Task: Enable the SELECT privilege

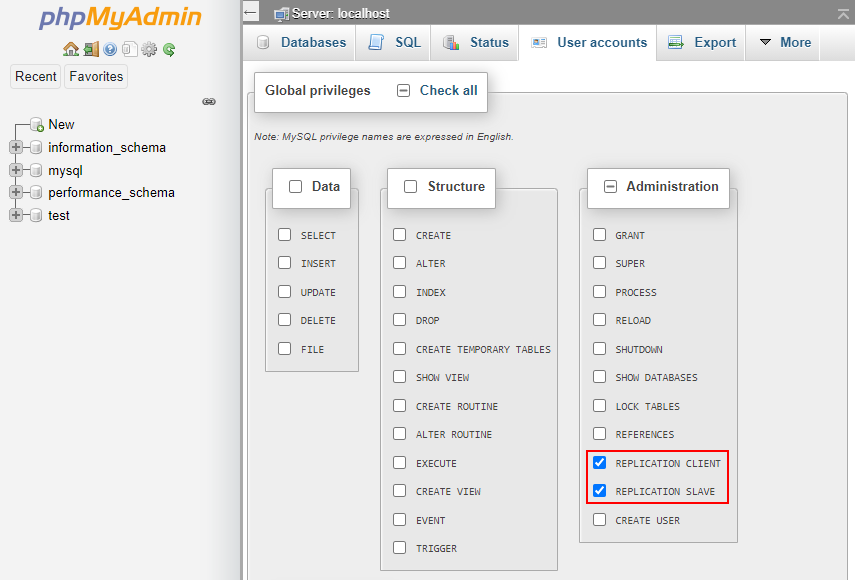Action: [285, 234]
